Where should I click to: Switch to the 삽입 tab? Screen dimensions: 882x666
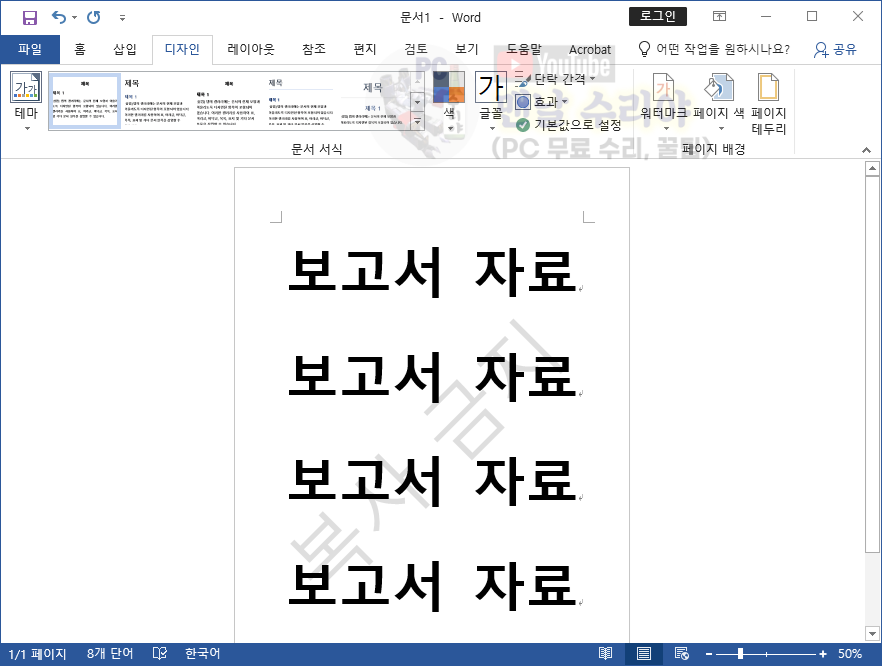125,50
